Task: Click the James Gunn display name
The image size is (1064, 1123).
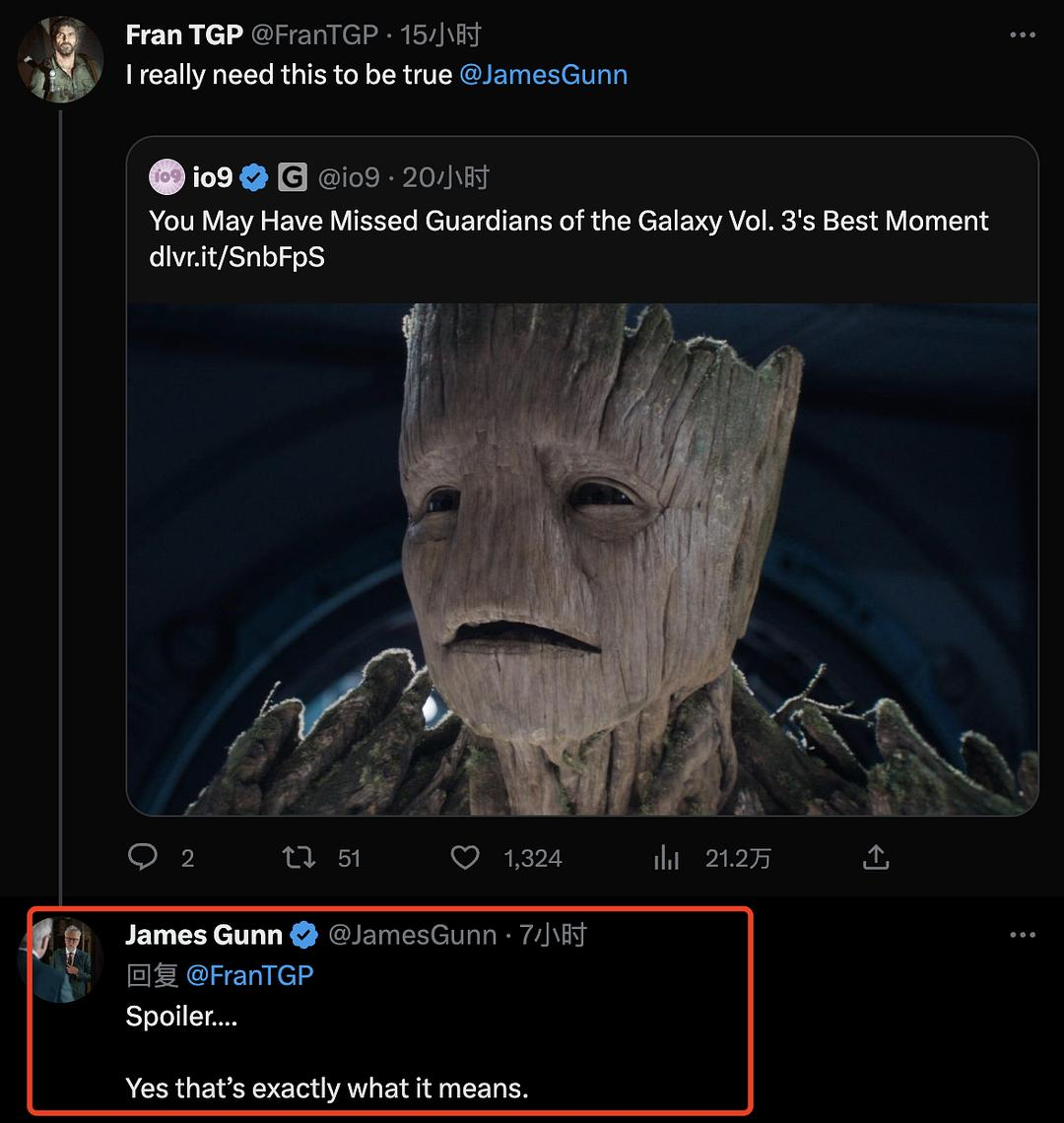Action: click(x=204, y=935)
